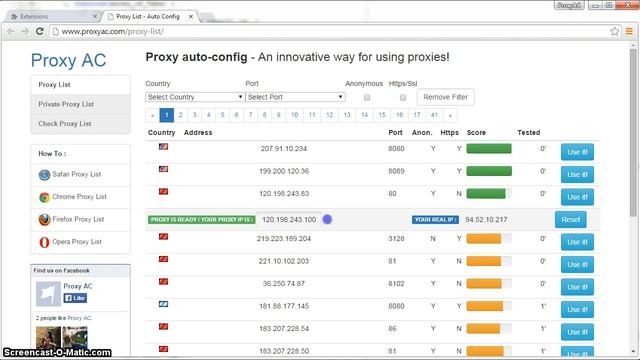
Task: Click the Opera icon in How To list
Action: point(44,242)
